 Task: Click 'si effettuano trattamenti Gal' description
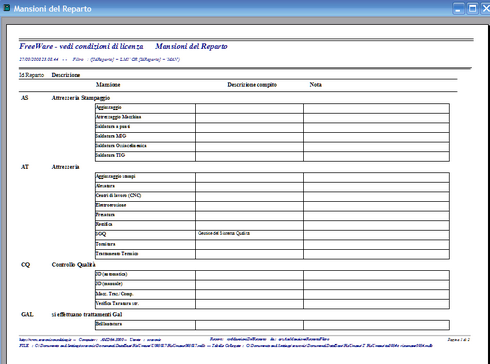pos(87,314)
